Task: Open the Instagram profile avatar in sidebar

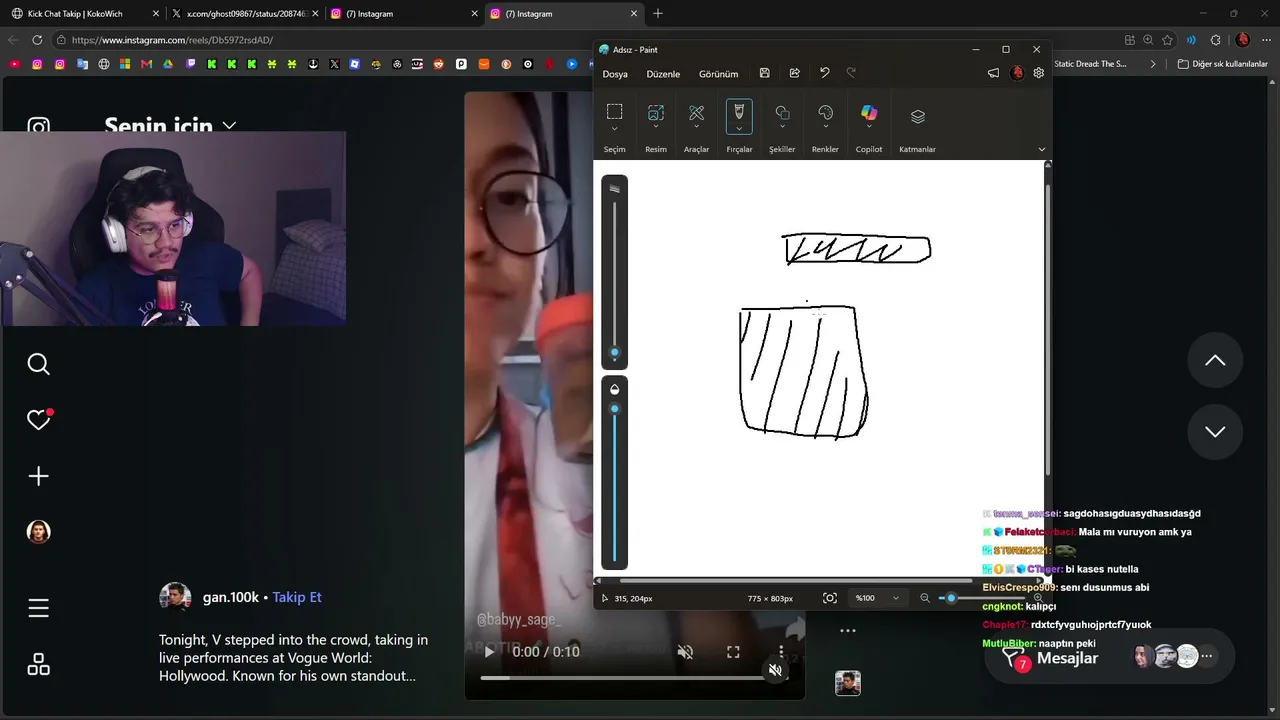Action: coord(38,532)
